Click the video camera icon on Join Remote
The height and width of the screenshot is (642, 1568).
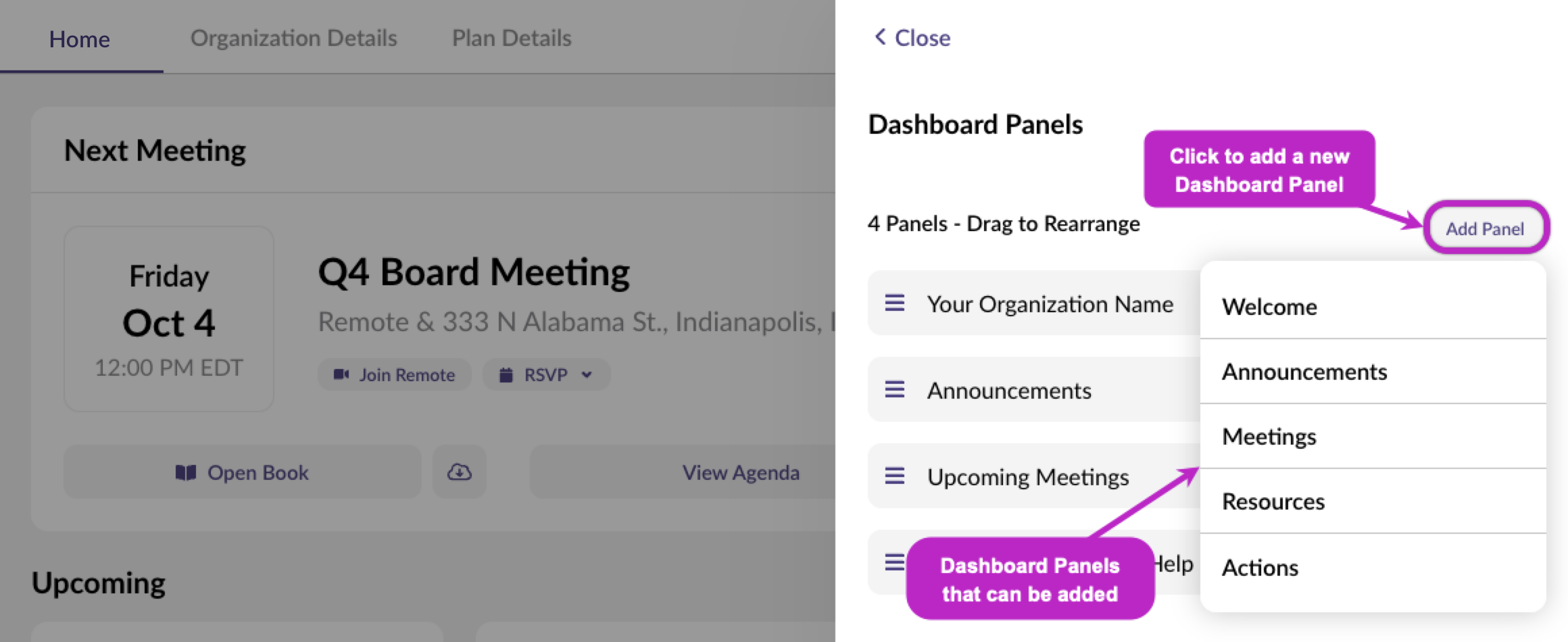[341, 374]
